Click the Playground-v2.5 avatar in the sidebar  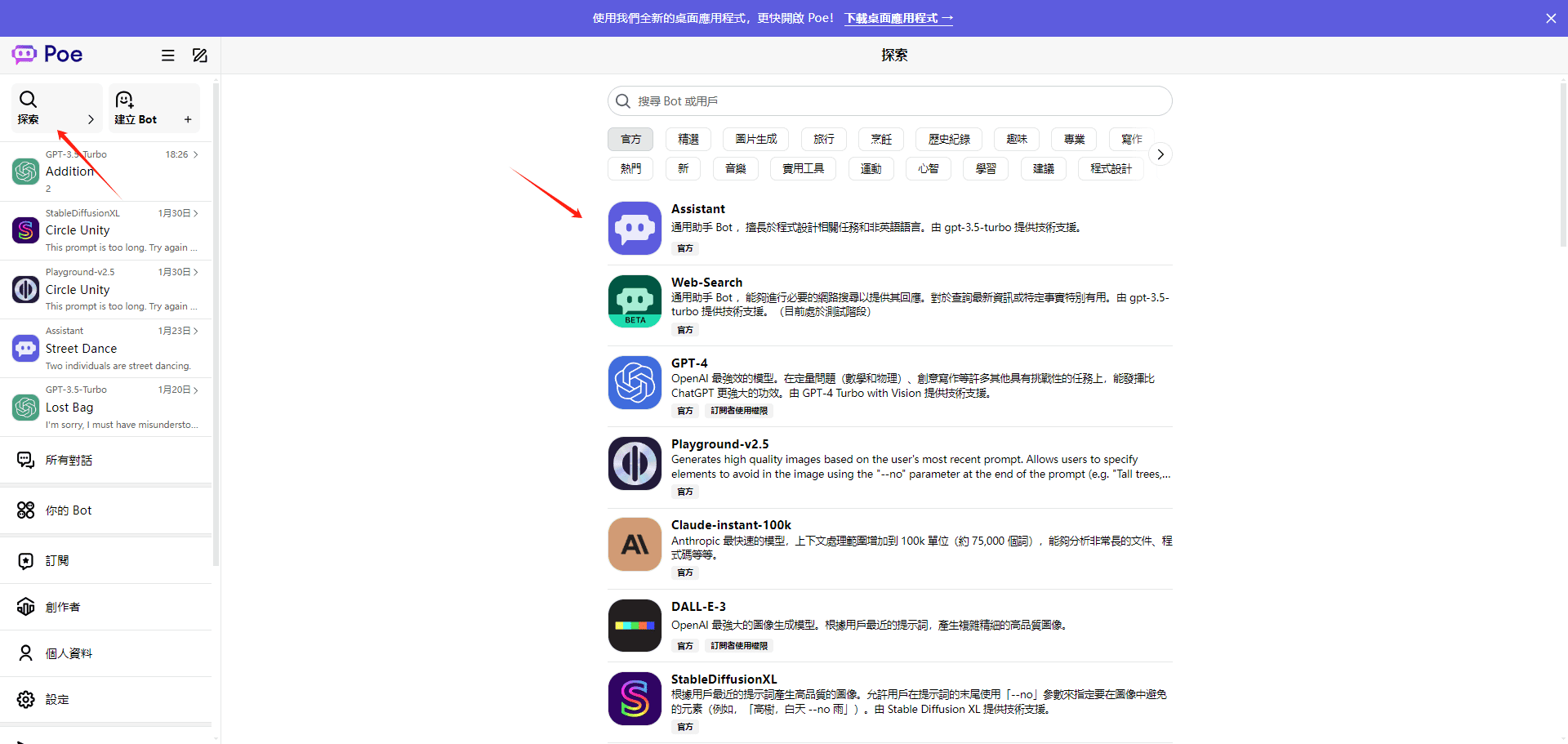(26, 289)
